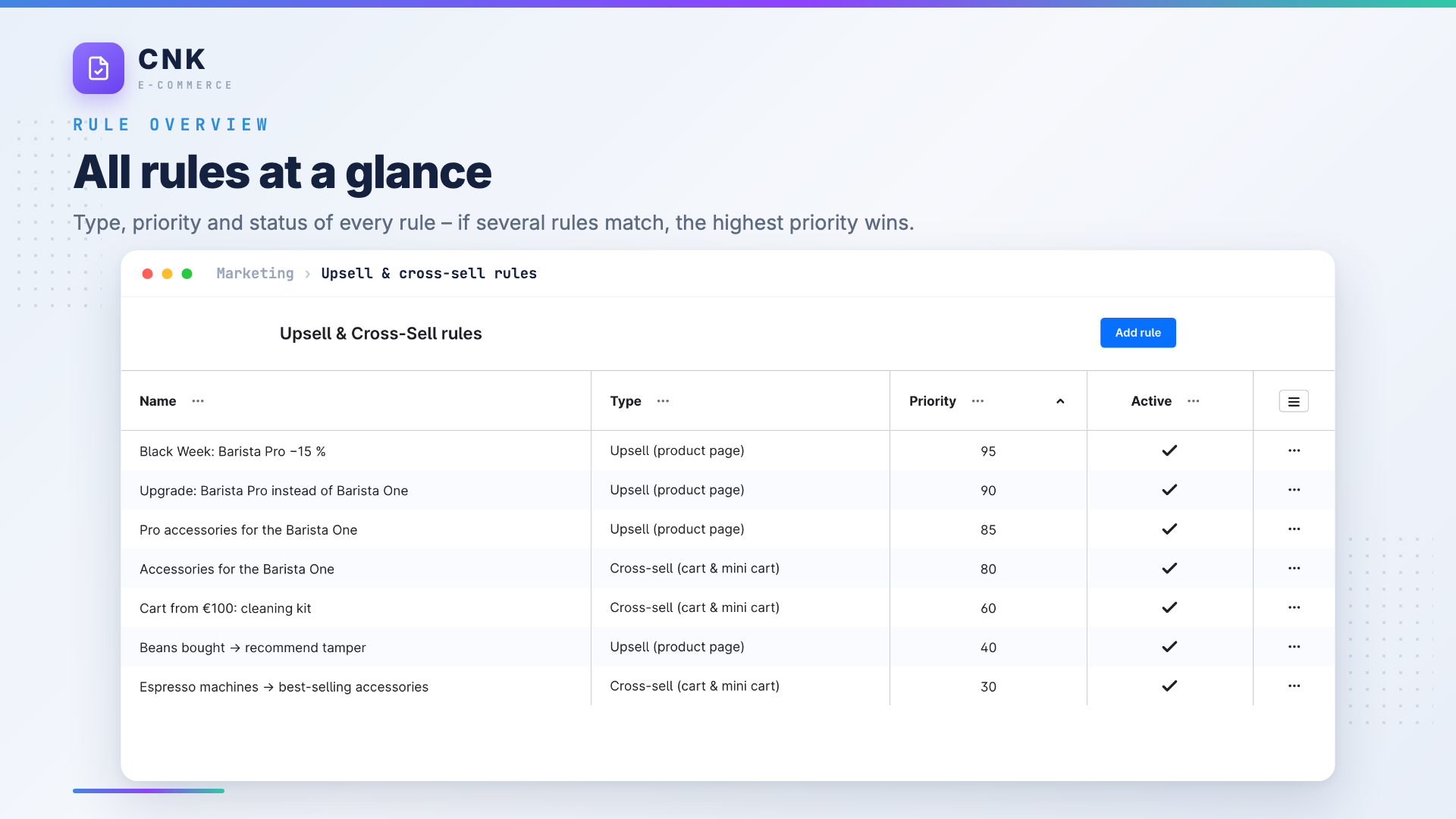Open row menu for Pro accessories rule
This screenshot has width=1456, height=819.
click(1294, 529)
